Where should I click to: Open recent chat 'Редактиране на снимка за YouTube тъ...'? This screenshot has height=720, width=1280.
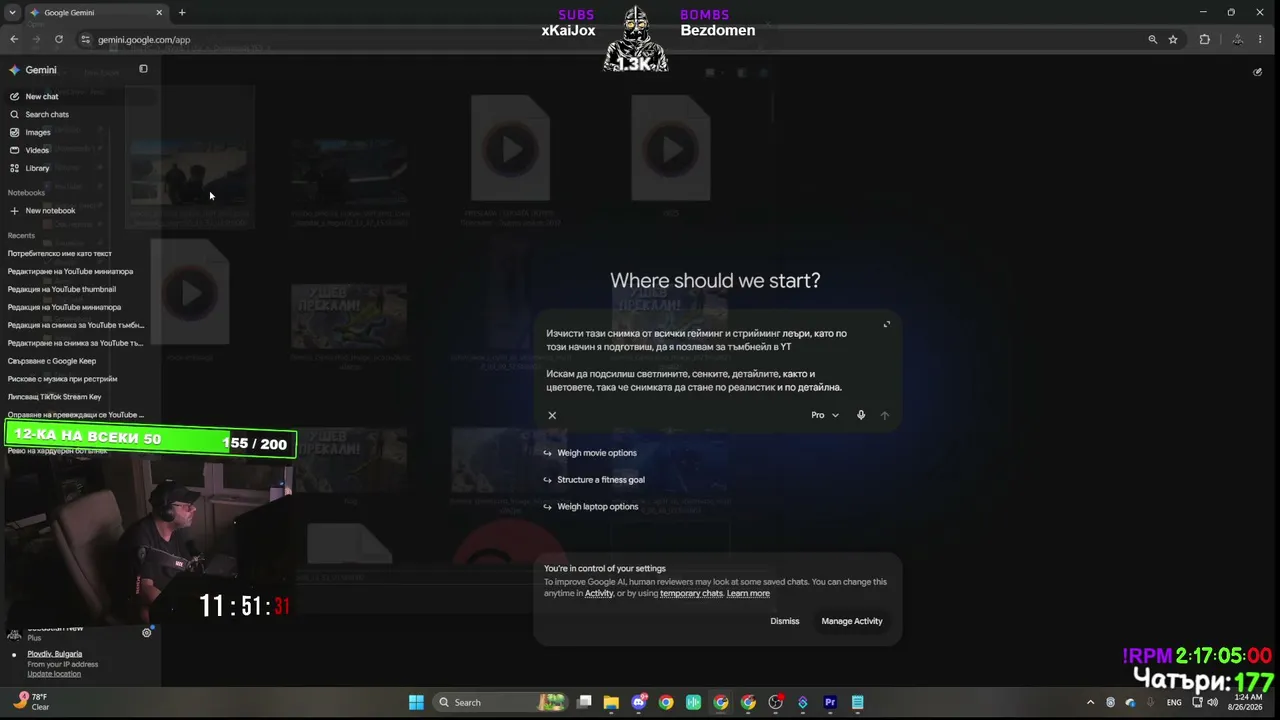76,344
